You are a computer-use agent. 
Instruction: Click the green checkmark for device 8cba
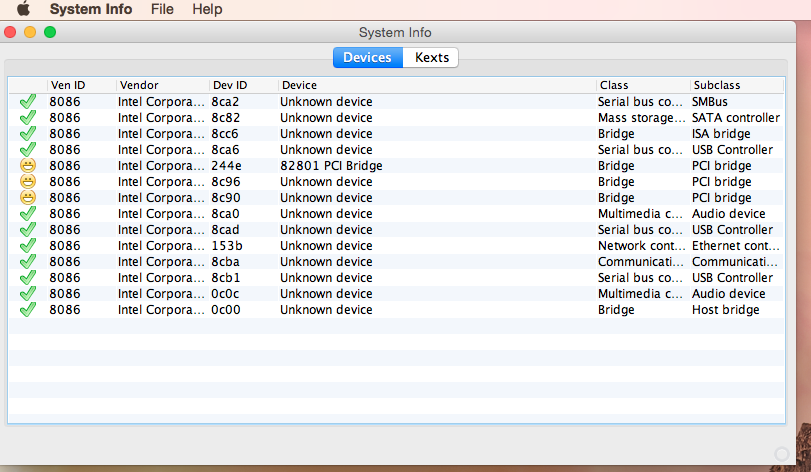28,262
